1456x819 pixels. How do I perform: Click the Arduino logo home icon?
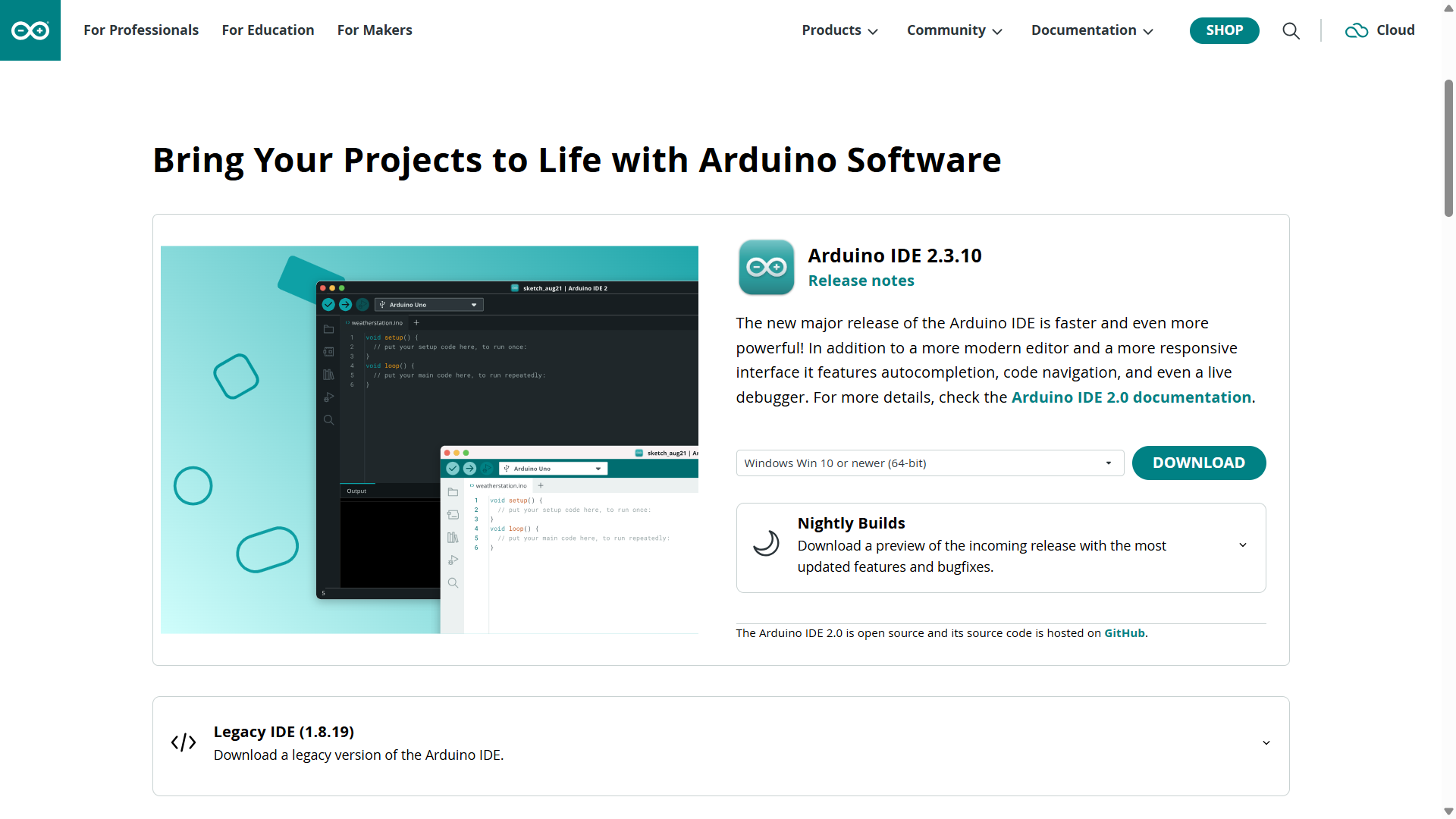30,30
